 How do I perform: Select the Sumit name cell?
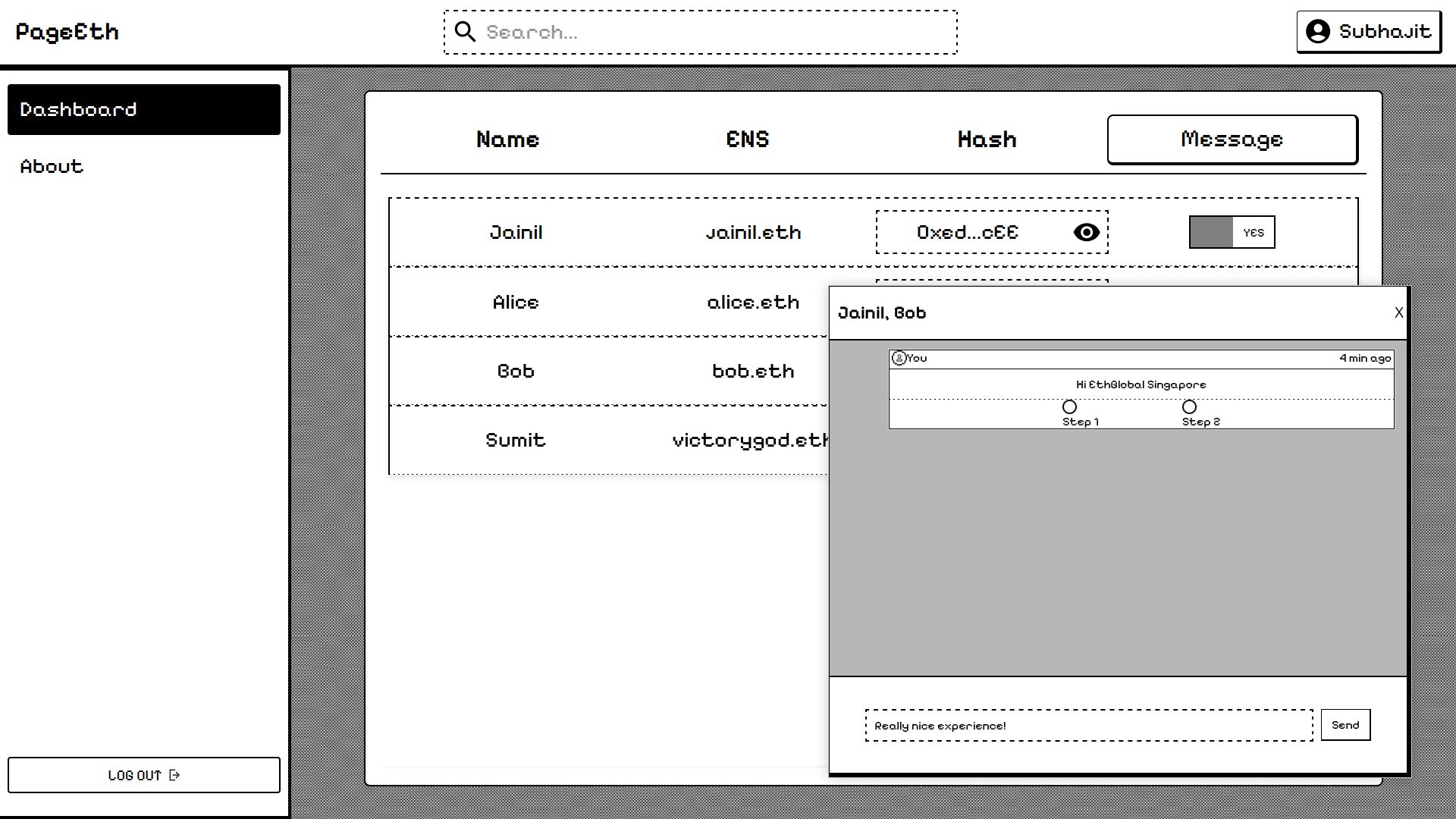tap(516, 441)
